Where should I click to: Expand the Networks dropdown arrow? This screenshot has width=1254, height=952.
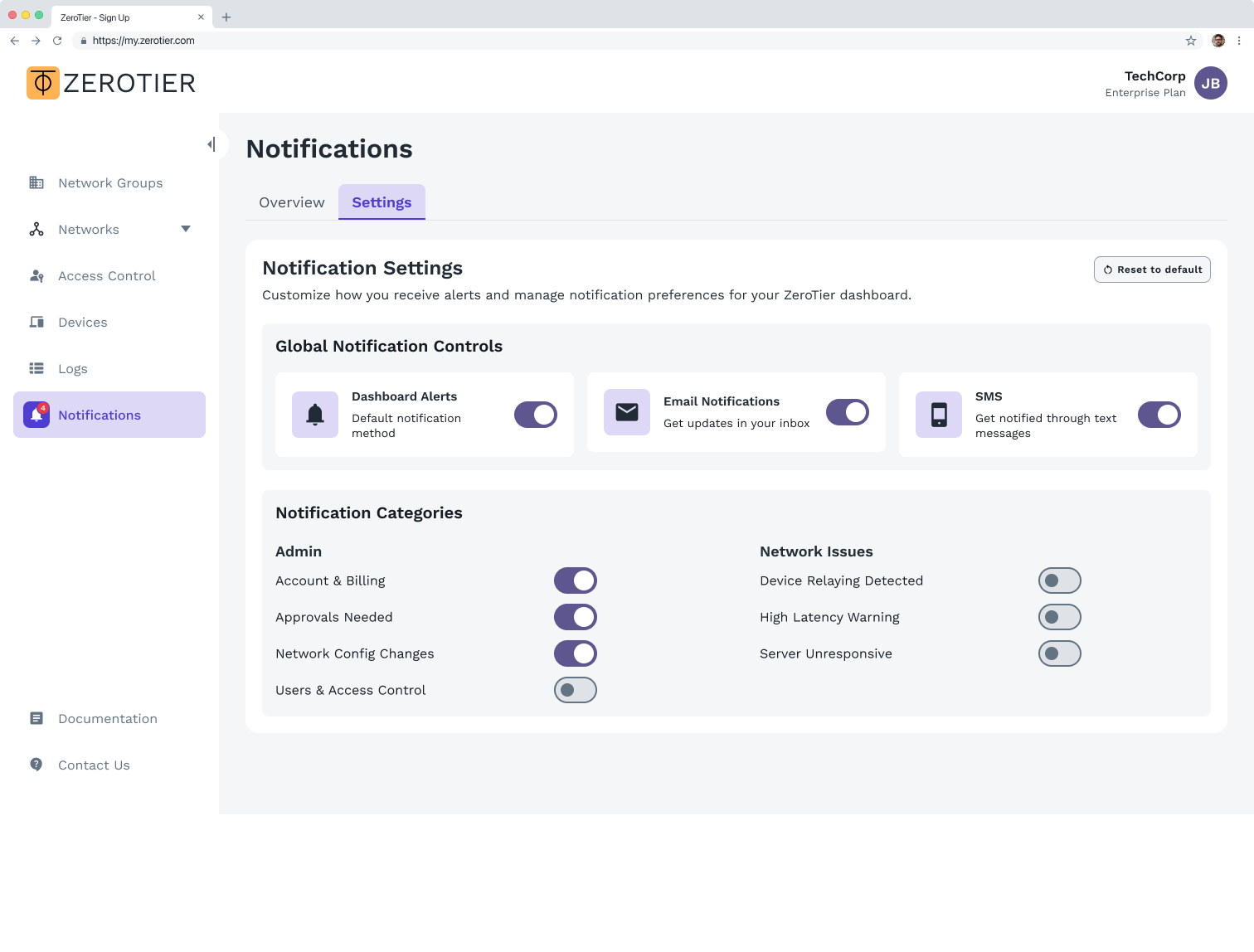(x=186, y=229)
